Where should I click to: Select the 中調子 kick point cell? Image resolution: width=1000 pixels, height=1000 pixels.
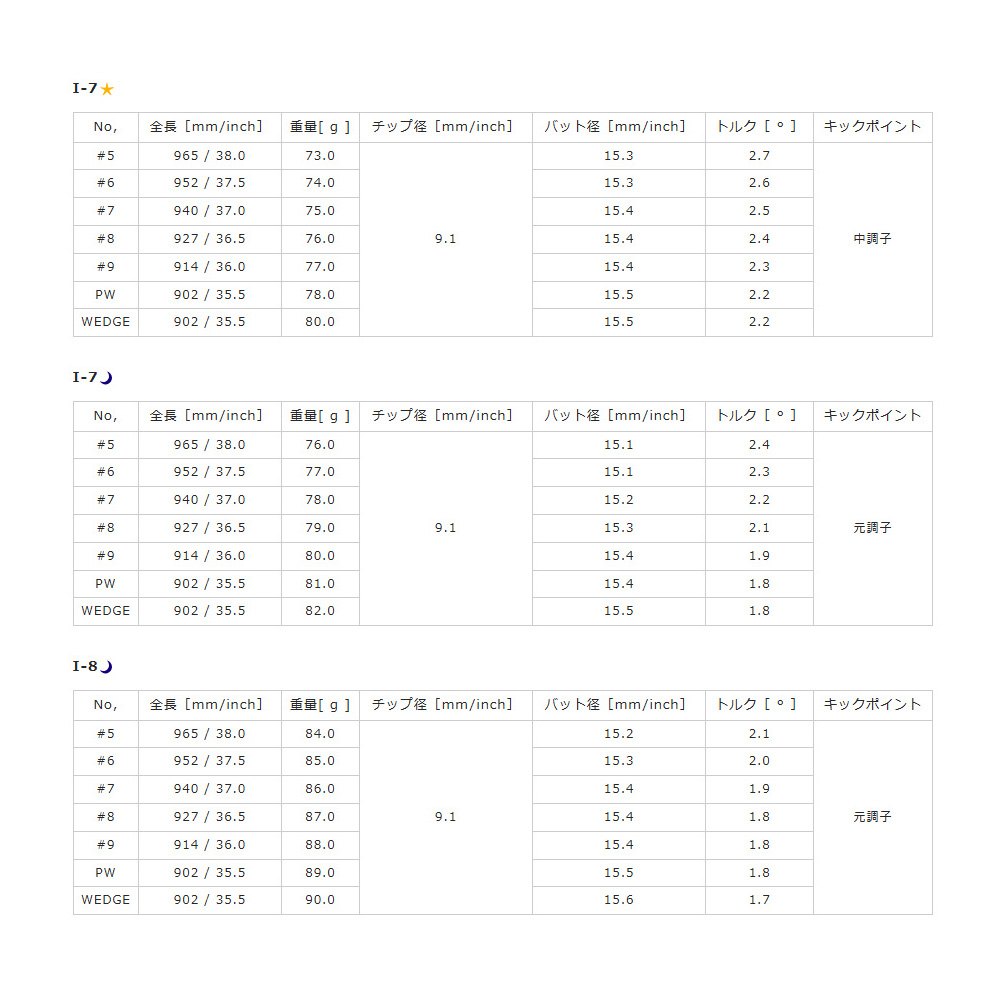click(872, 239)
